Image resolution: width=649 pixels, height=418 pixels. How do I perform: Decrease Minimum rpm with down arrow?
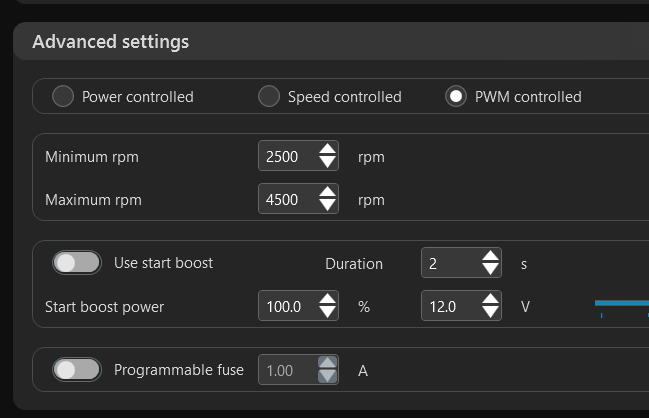[x=327, y=163]
